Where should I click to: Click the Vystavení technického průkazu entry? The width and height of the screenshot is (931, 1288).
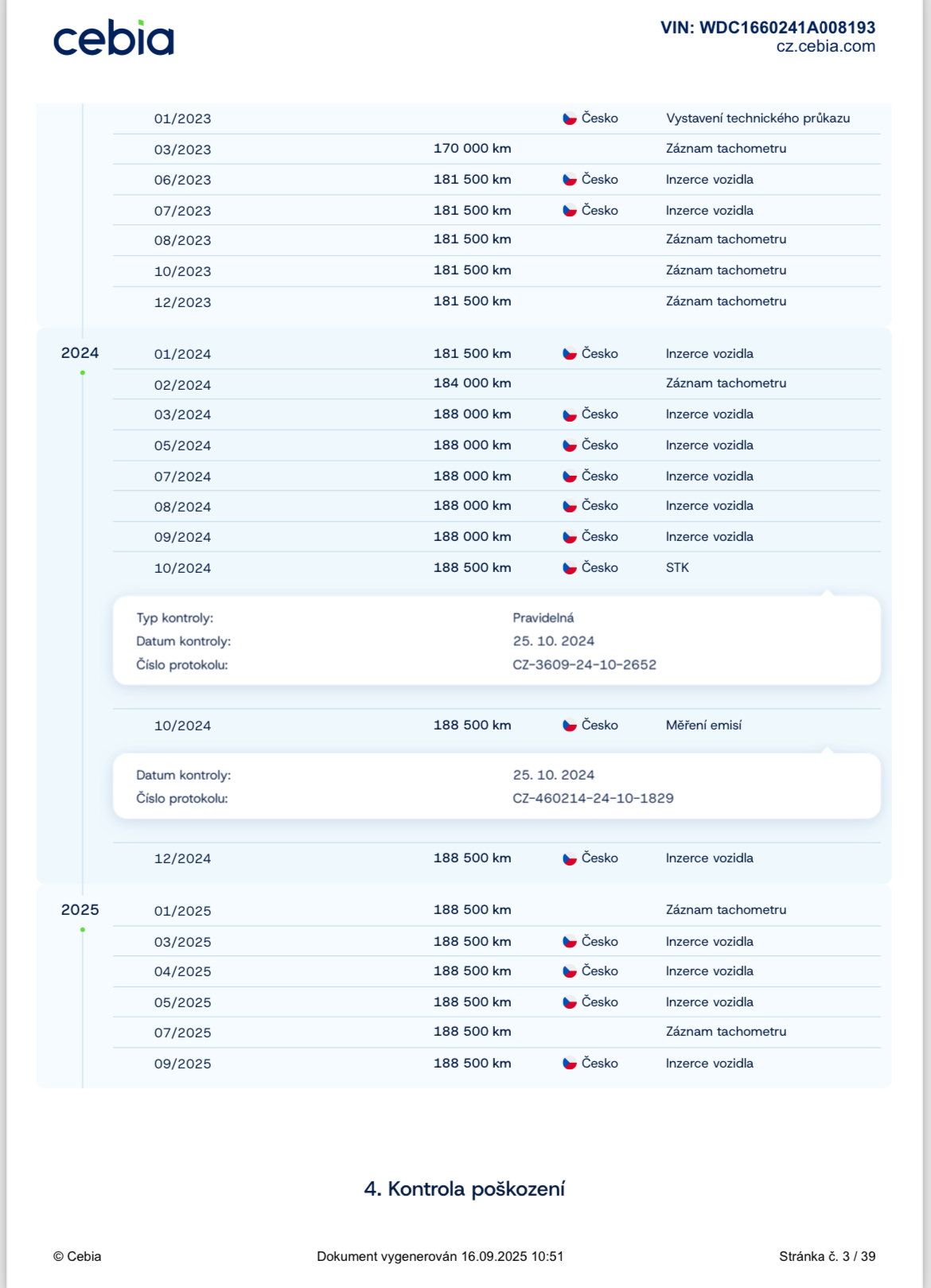coord(758,119)
